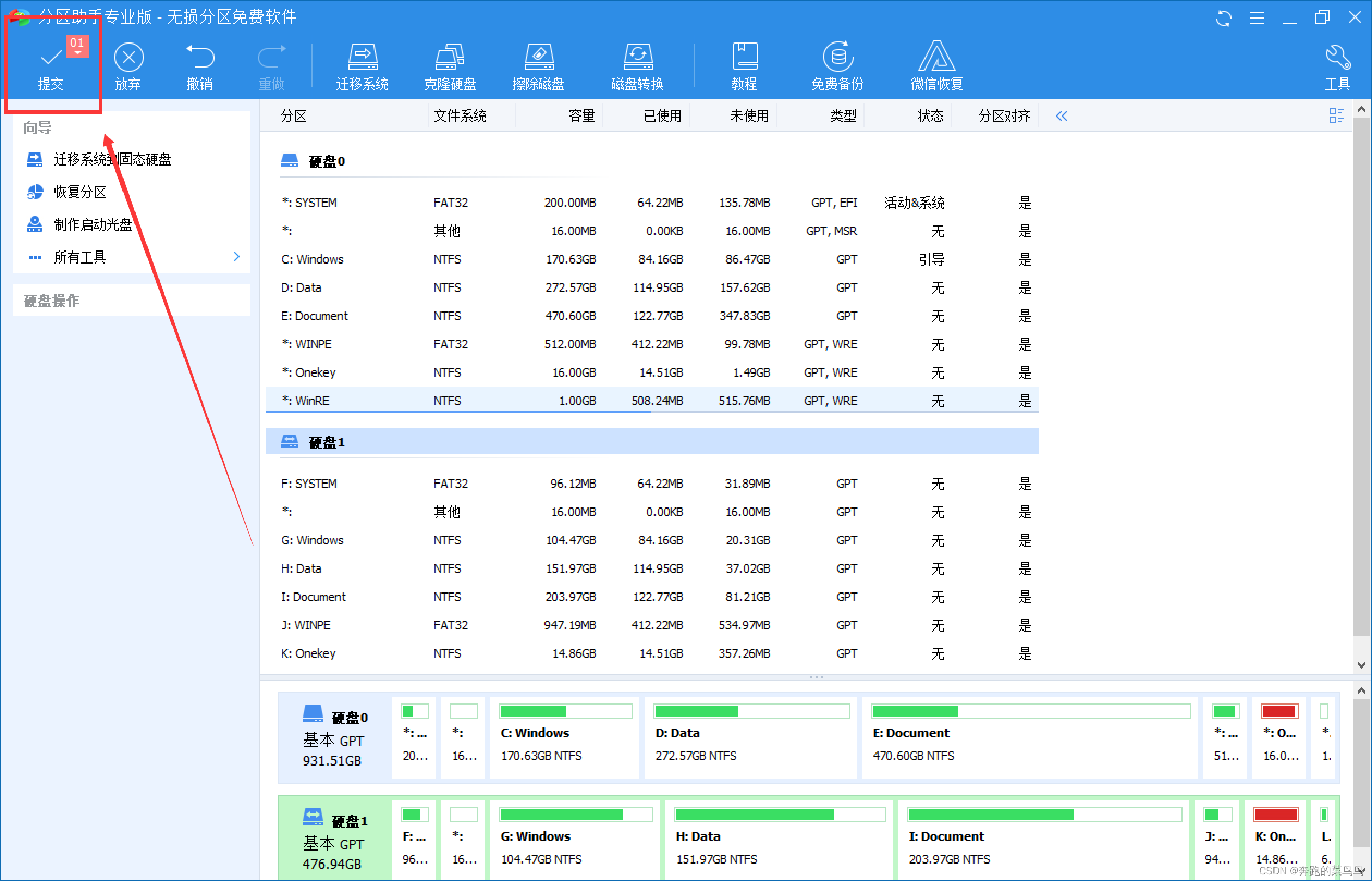Click the 放弃 discard icon
Screen dimensions: 1372x881
point(128,58)
